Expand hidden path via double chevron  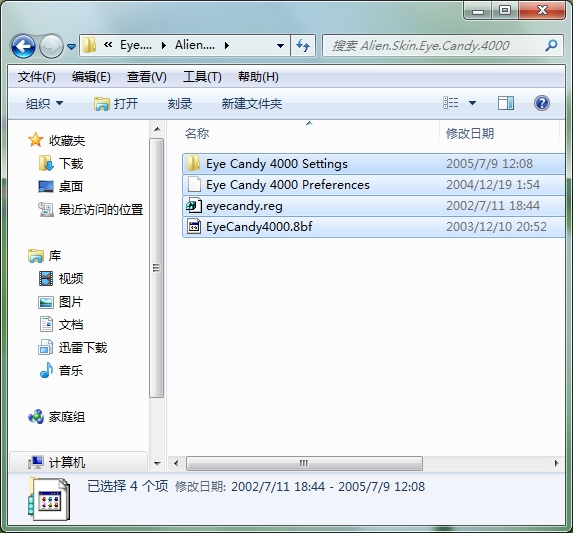(x=108, y=45)
